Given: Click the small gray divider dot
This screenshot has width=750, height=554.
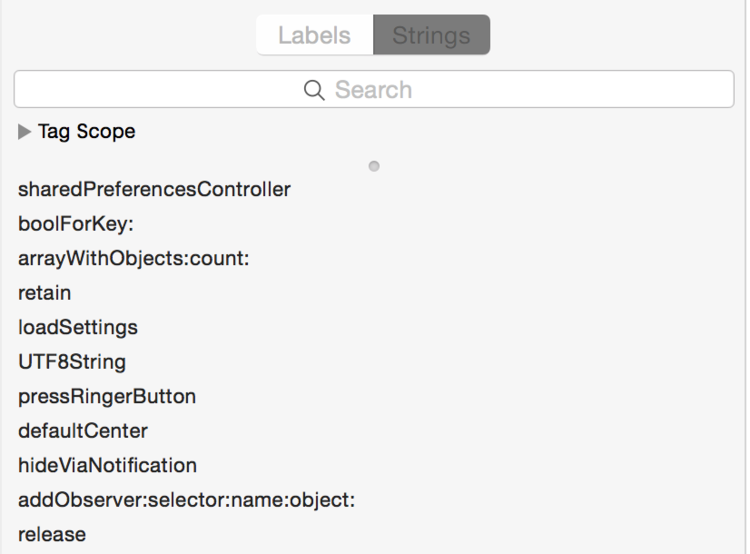Looking at the screenshot, I should pos(374,166).
